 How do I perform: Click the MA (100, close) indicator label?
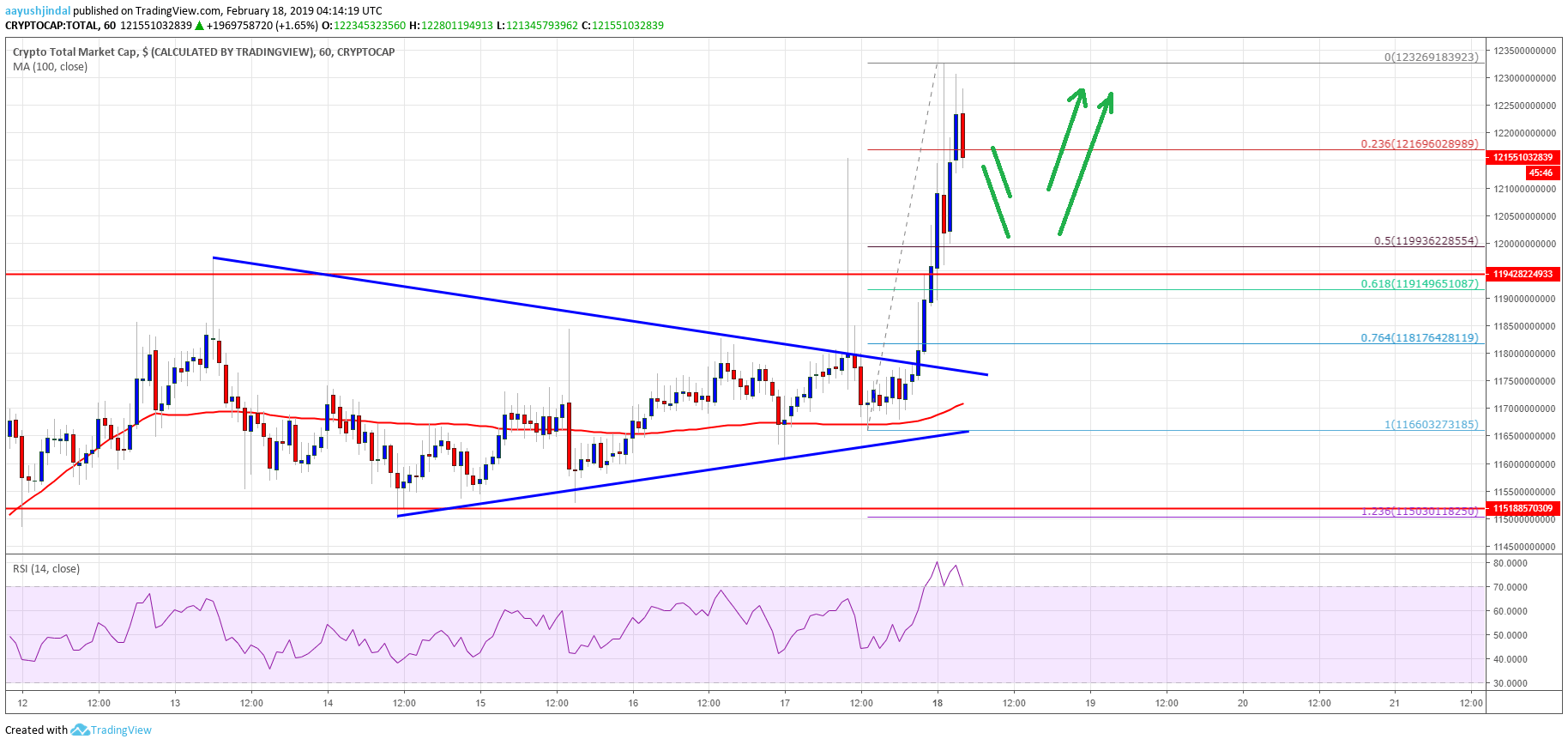(x=50, y=66)
